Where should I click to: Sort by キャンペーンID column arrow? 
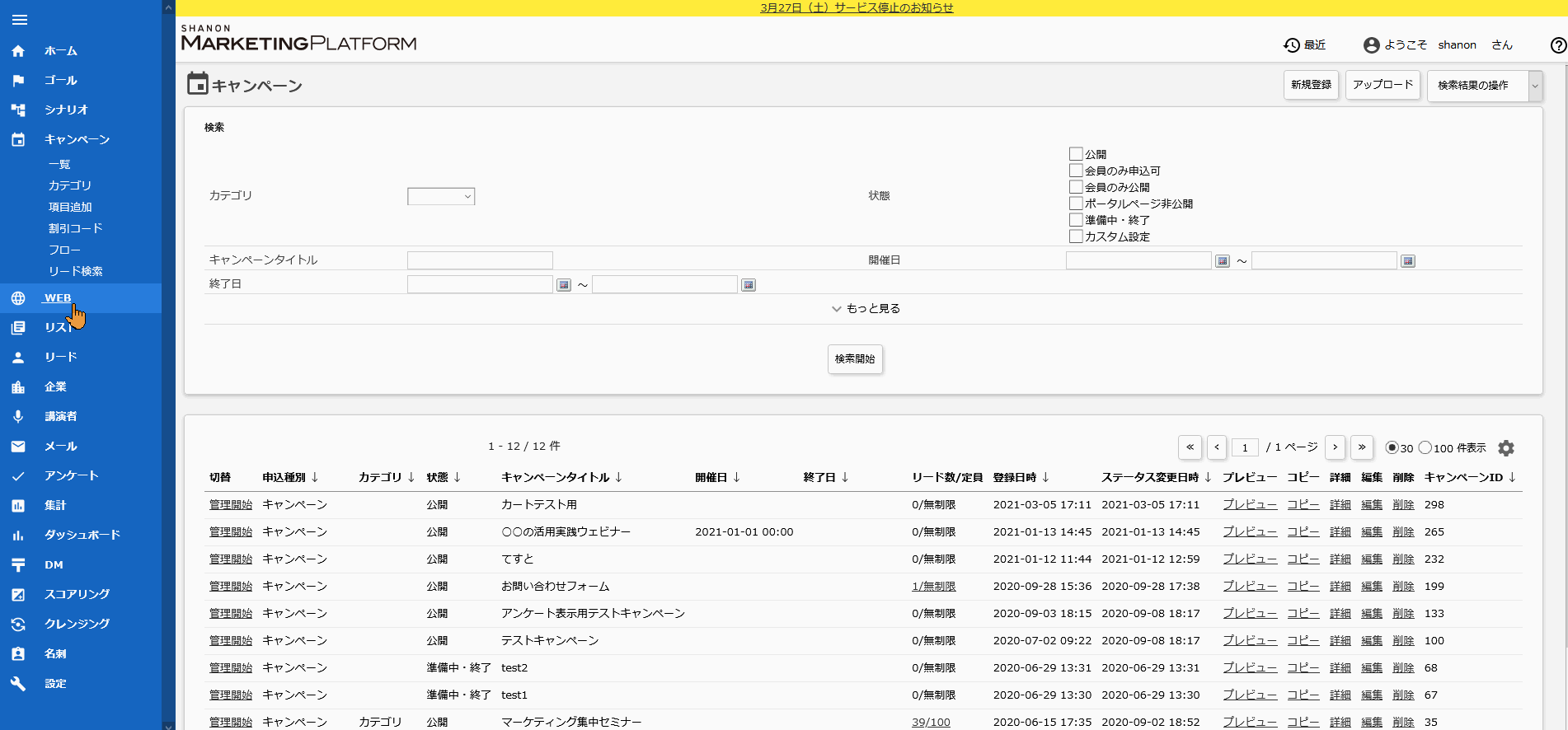click(1513, 478)
